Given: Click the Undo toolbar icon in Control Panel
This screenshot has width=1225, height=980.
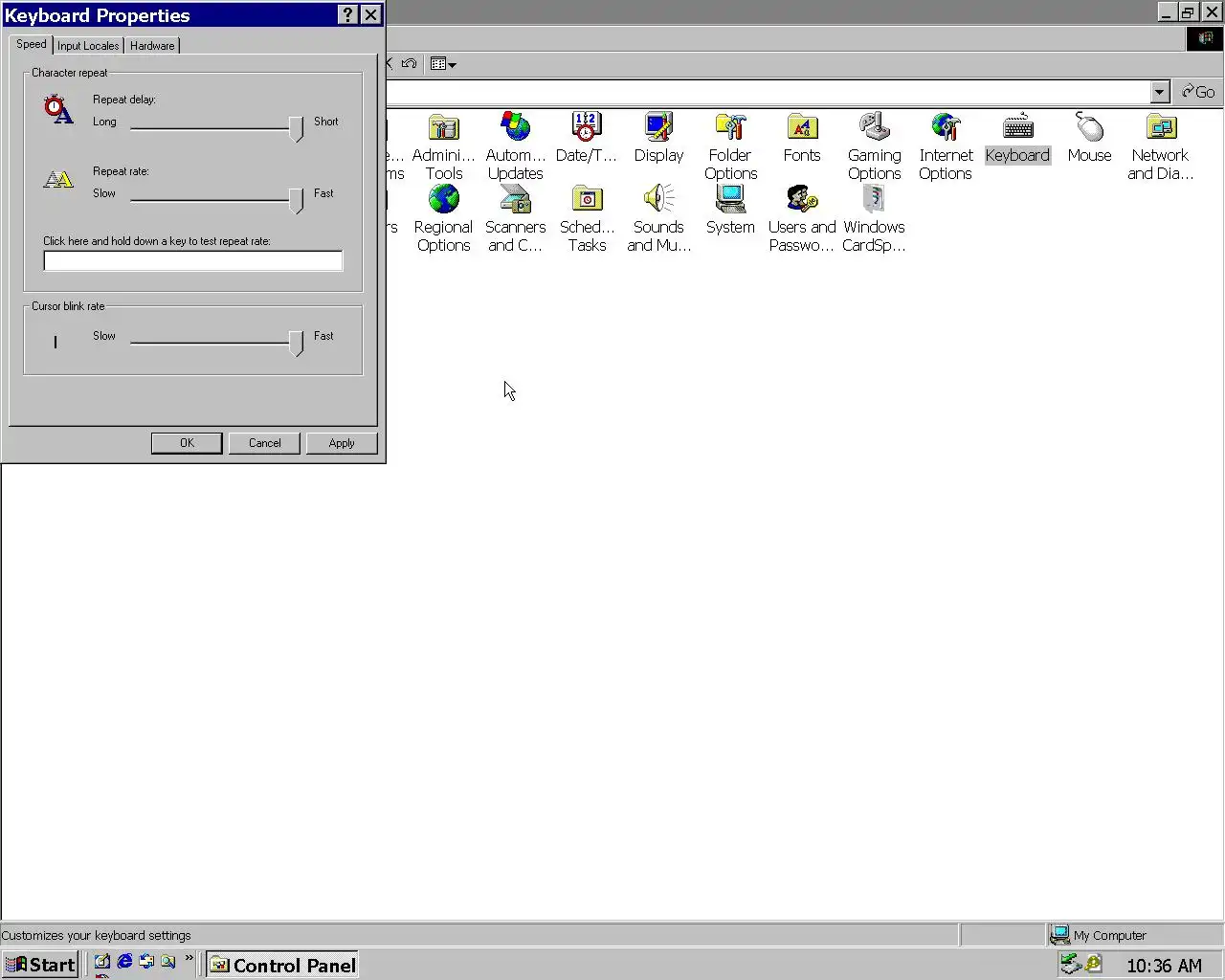Looking at the screenshot, I should pyautogui.click(x=409, y=64).
